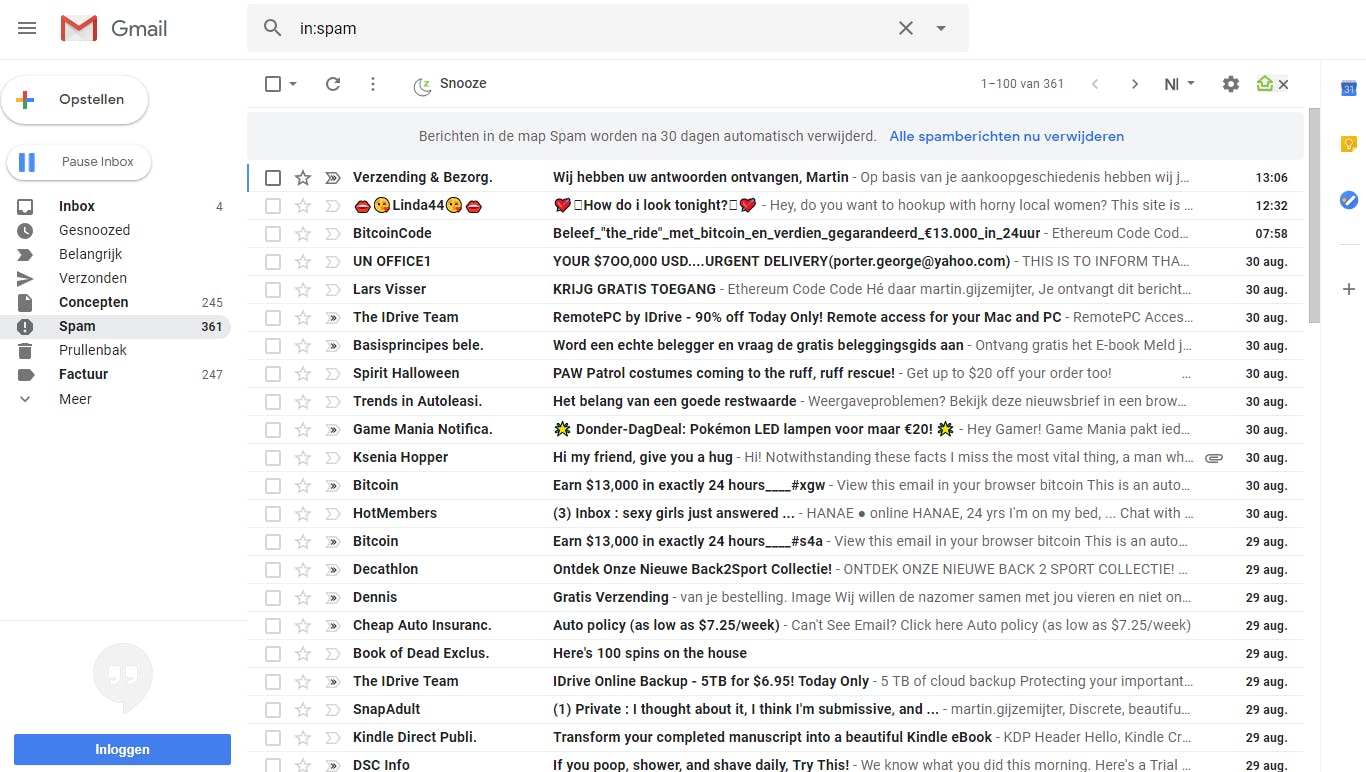Refresh the spam message list

point(333,84)
